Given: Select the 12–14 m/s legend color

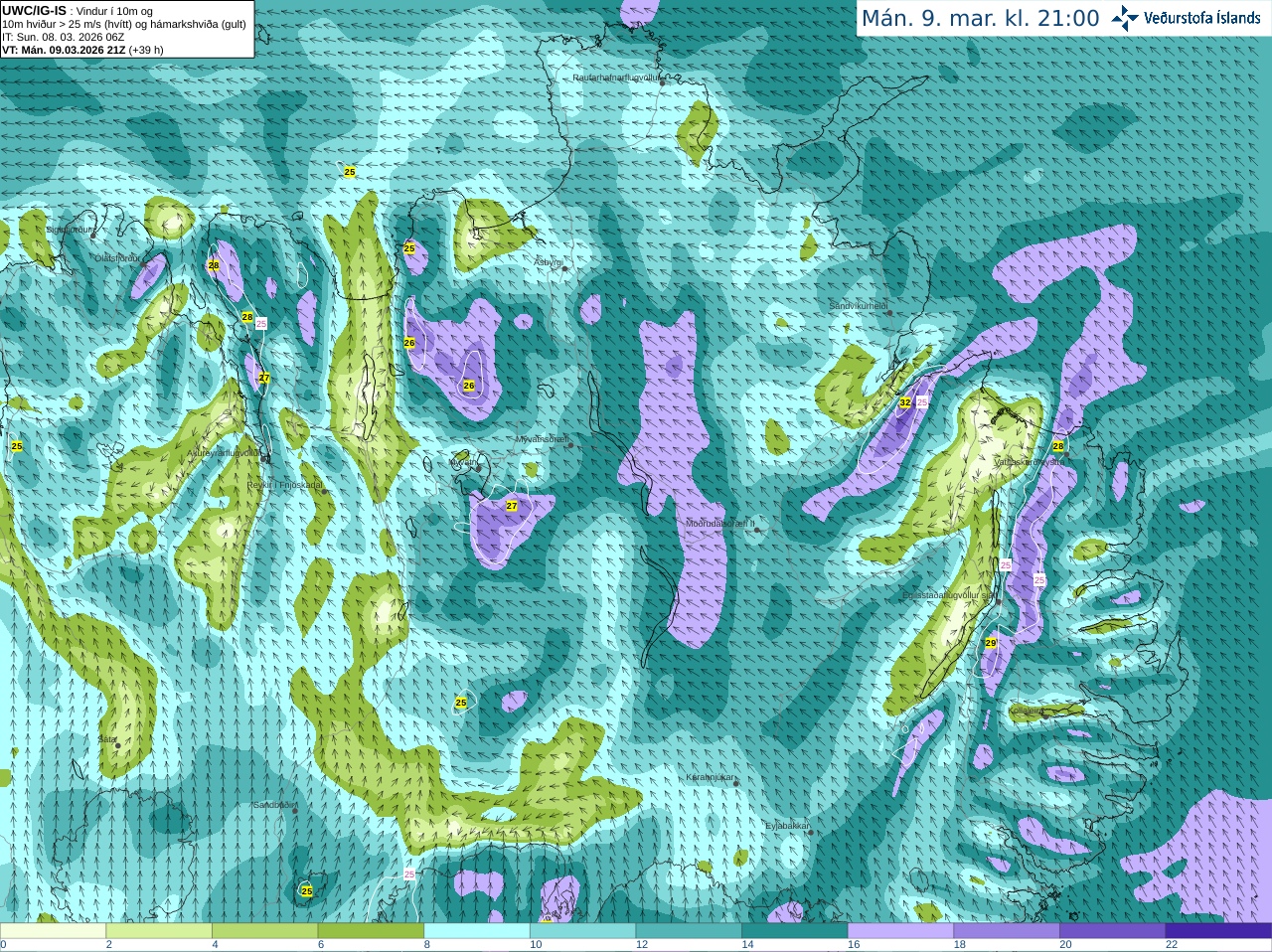Looking at the screenshot, I should [689, 930].
